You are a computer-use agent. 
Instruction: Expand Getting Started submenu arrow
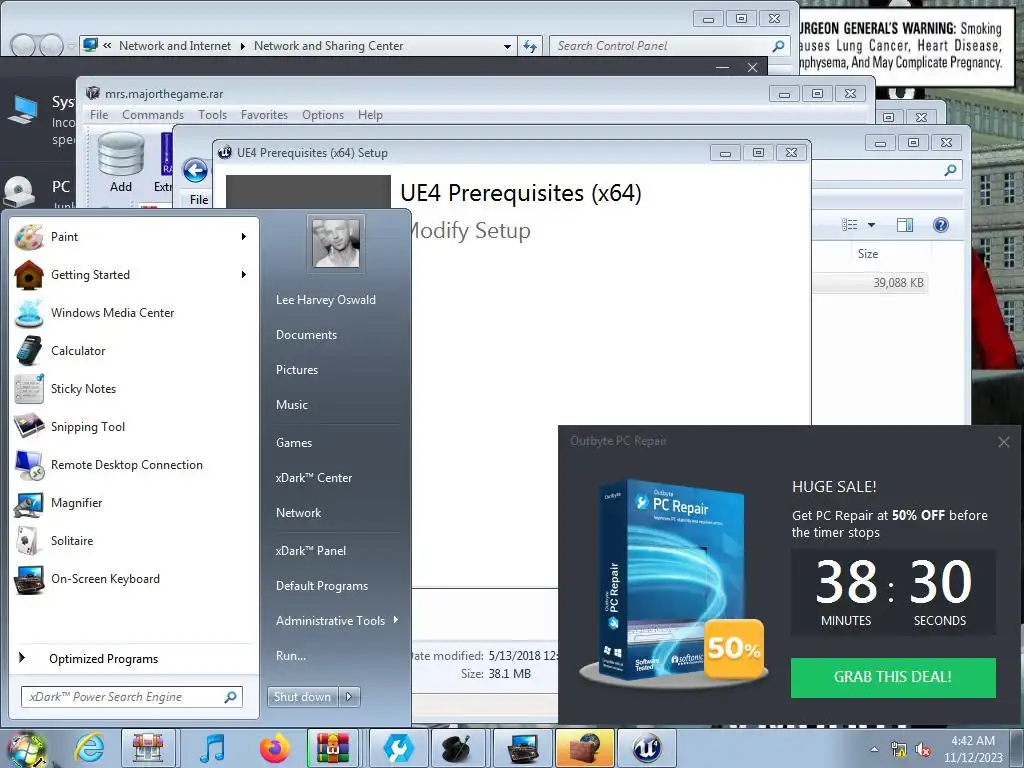click(x=244, y=274)
